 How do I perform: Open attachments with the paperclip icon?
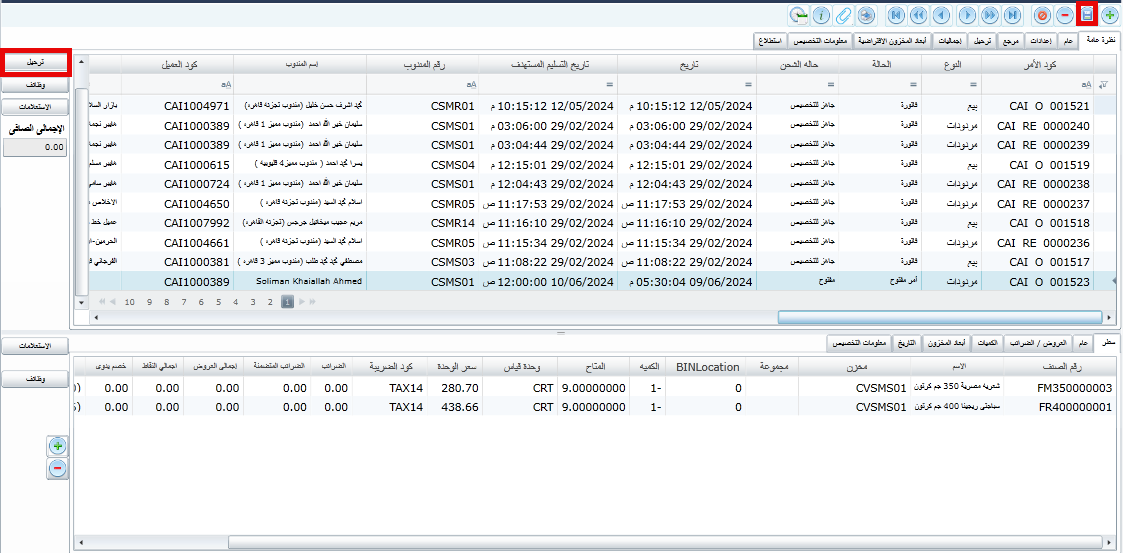844,15
